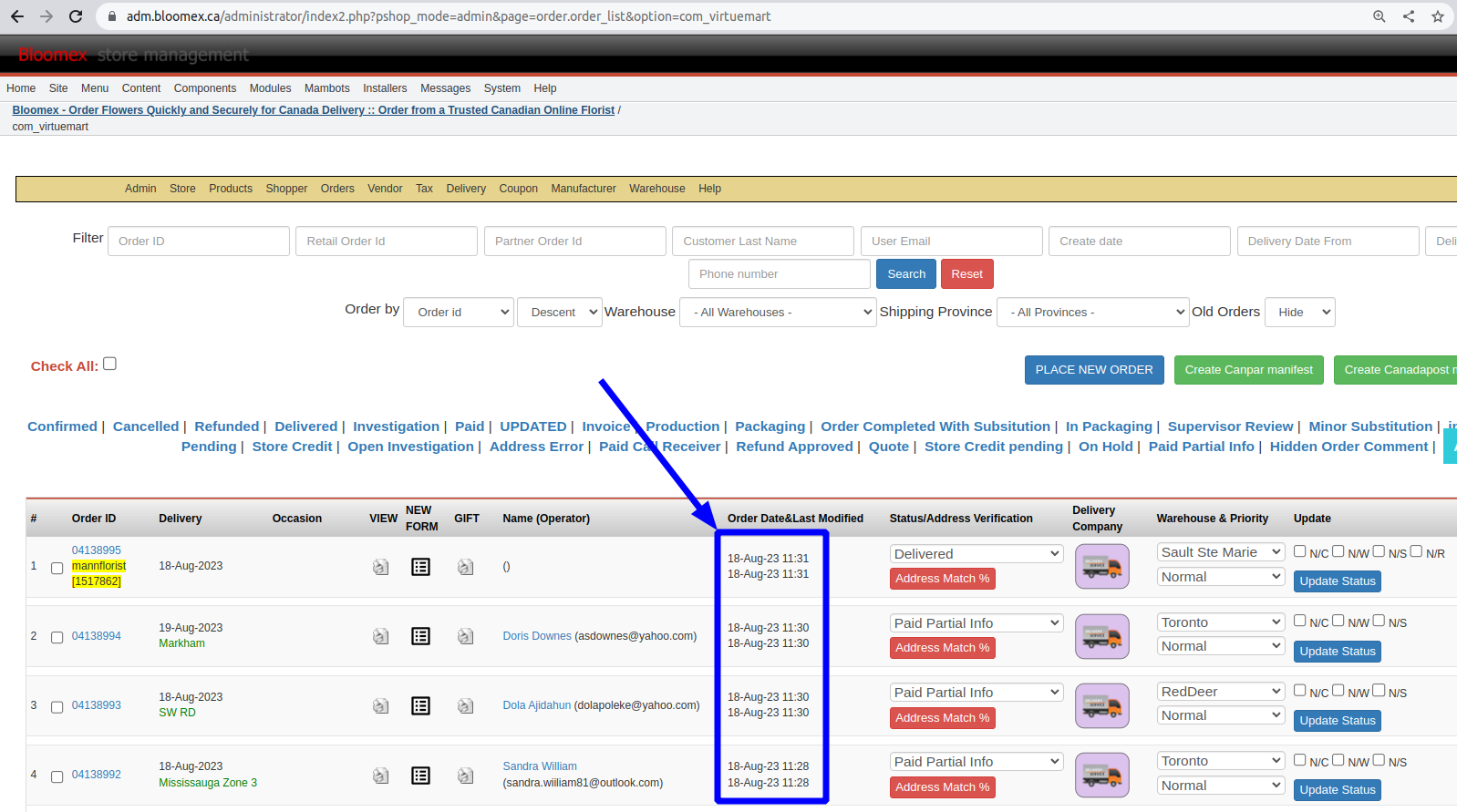Open Delivered status dropdown for order 04138995
This screenshot has height=812, width=1457.
(x=976, y=553)
